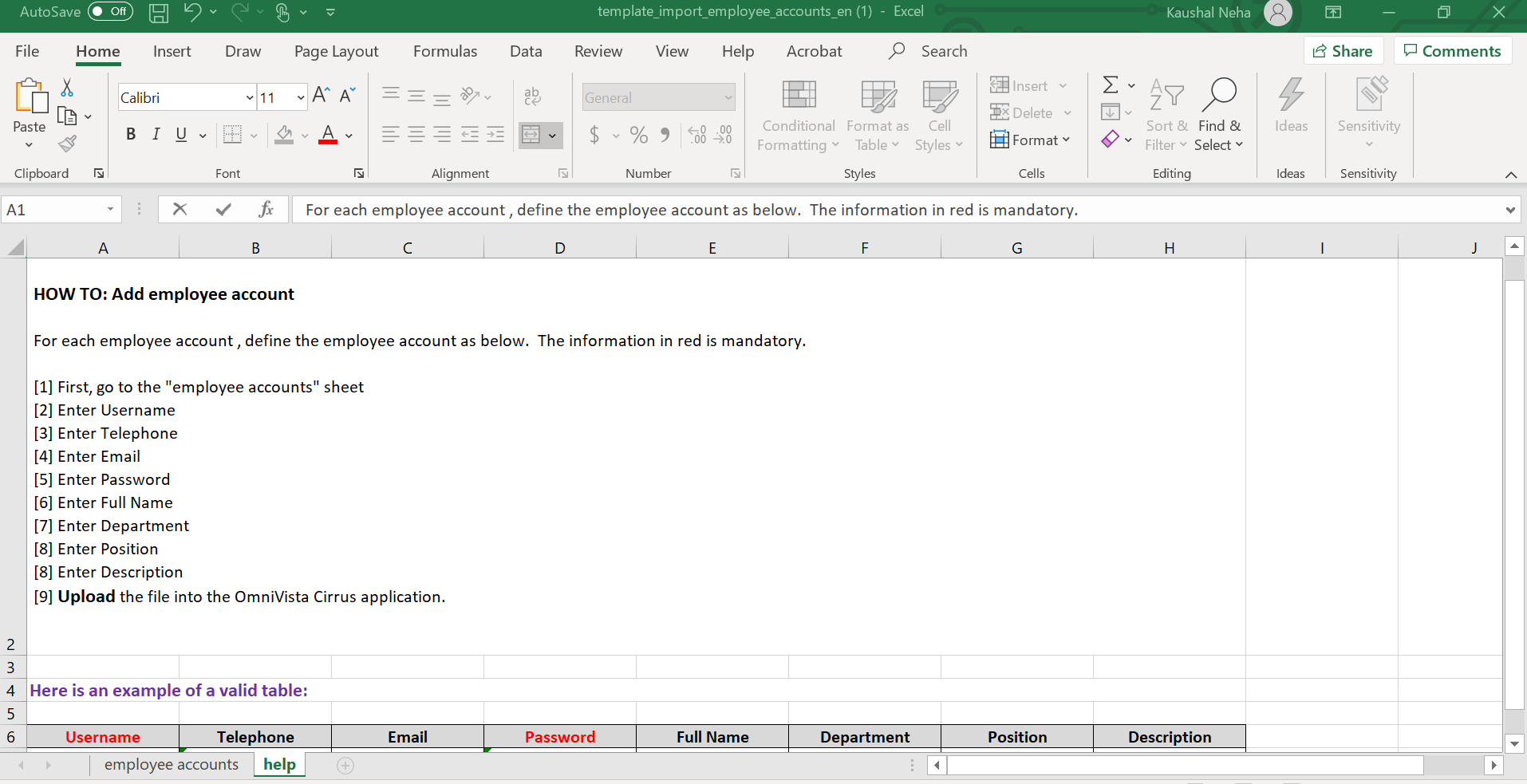This screenshot has width=1527, height=784.
Task: Click the Fill down arrow icon
Action: (1110, 112)
